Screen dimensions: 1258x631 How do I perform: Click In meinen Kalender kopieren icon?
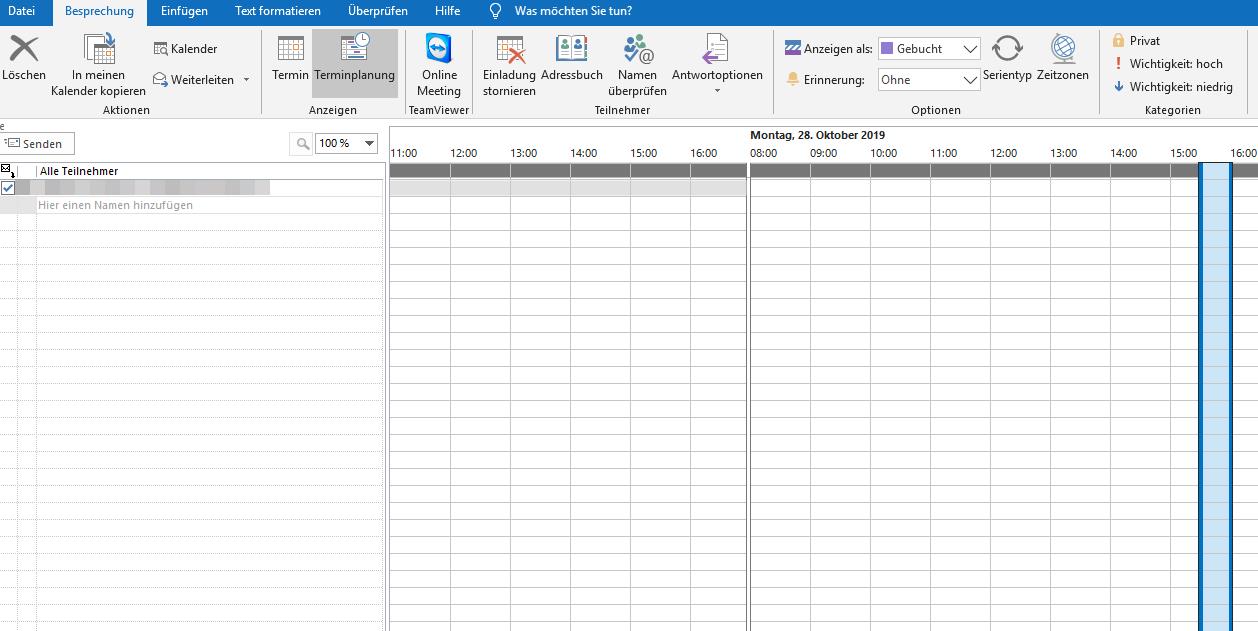tap(99, 49)
